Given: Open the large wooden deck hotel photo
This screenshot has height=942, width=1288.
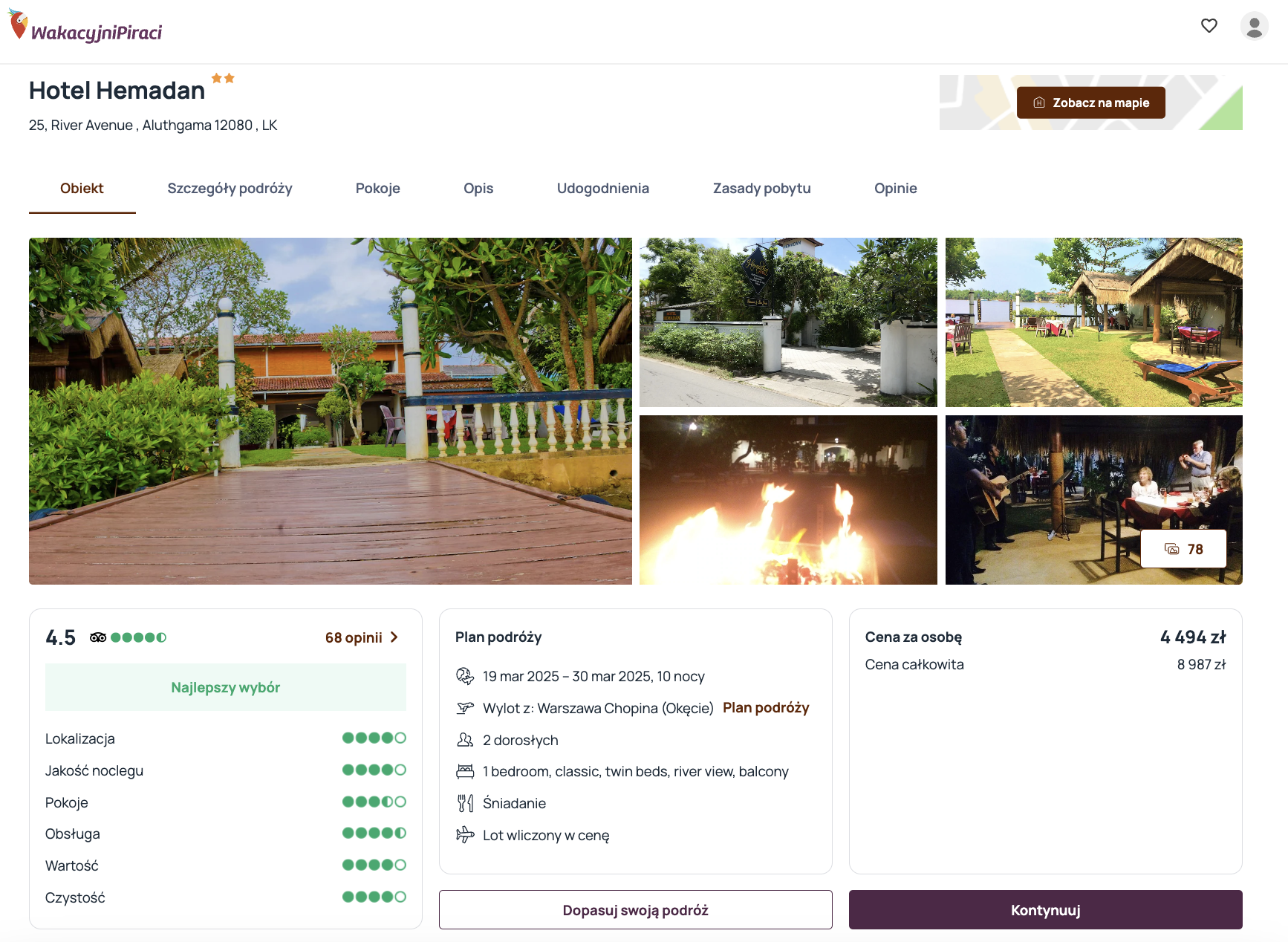Looking at the screenshot, I should point(331,411).
